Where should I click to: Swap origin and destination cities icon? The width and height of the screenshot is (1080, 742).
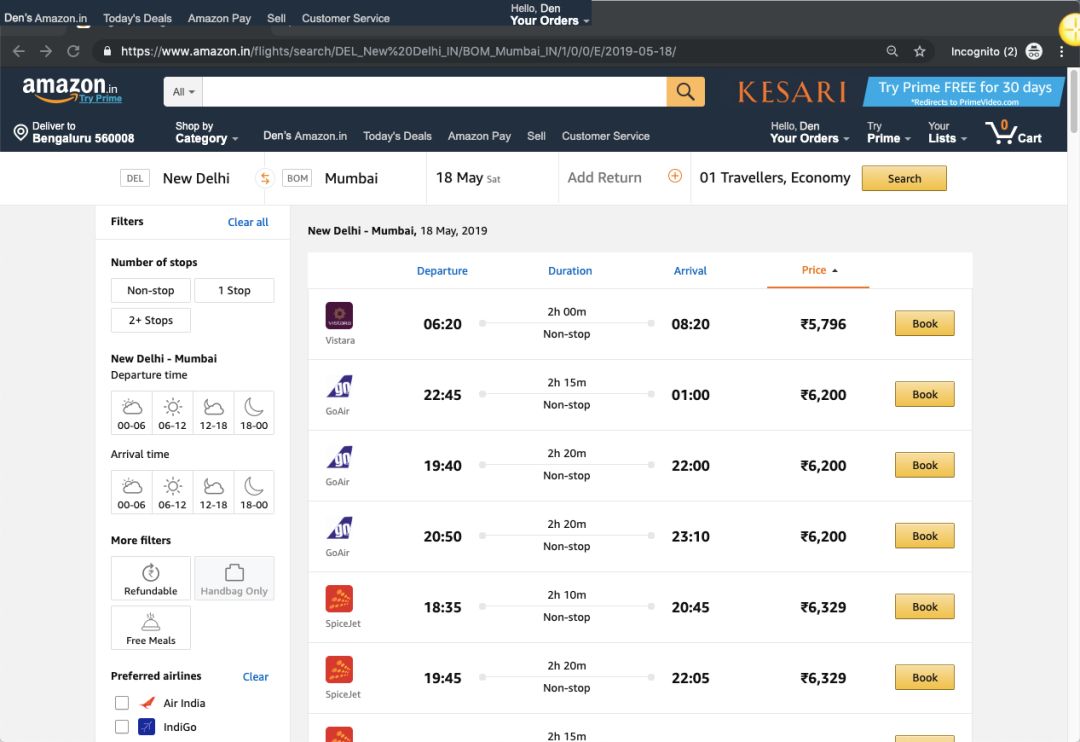pos(264,178)
